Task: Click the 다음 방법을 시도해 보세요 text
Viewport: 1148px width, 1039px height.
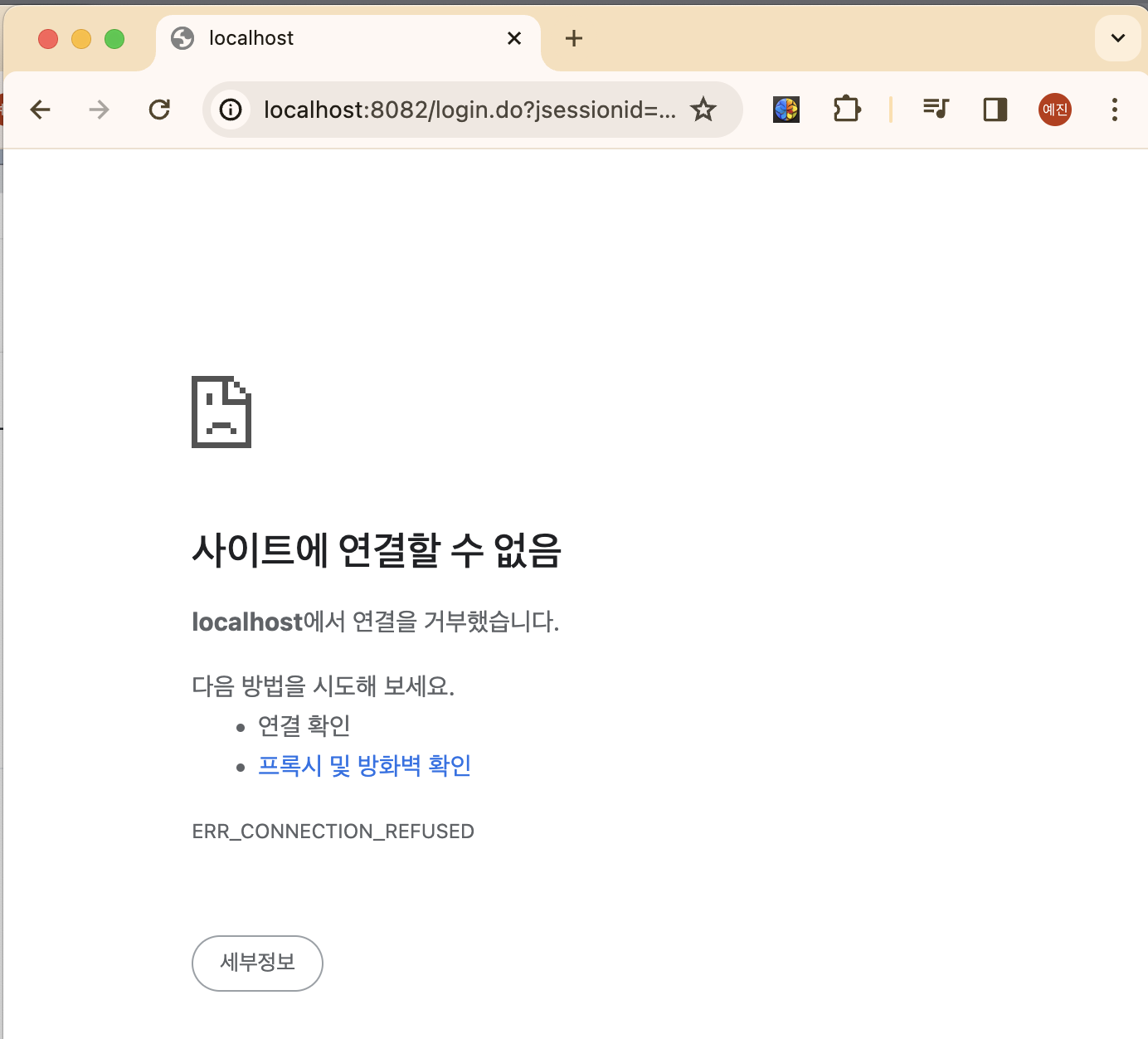Action: click(x=323, y=686)
